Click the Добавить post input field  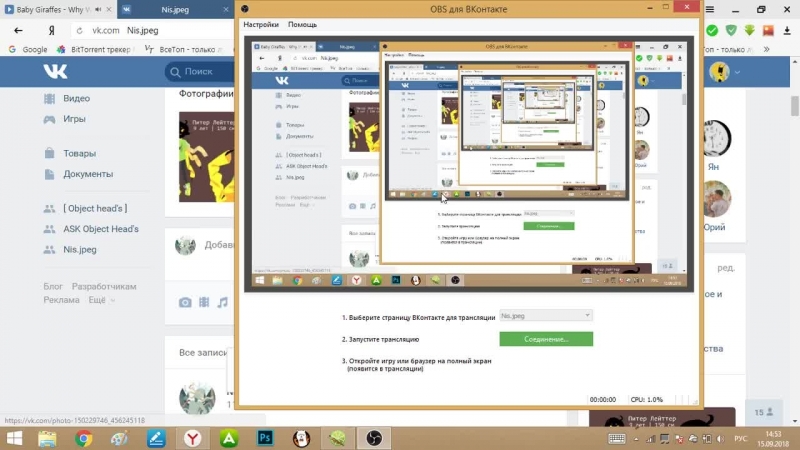pos(219,245)
